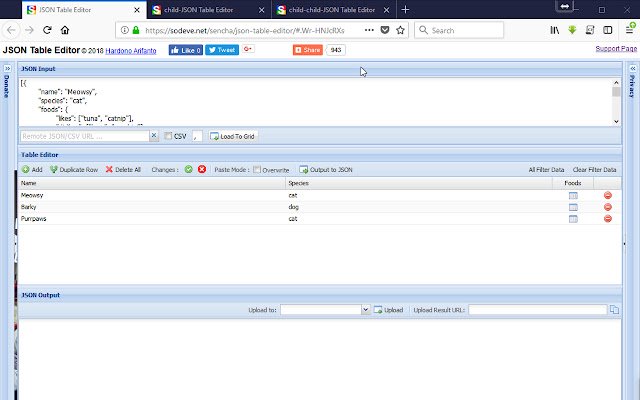Toggle the CSV checkbox
Viewport: 640px width, 400px height.
[168, 135]
